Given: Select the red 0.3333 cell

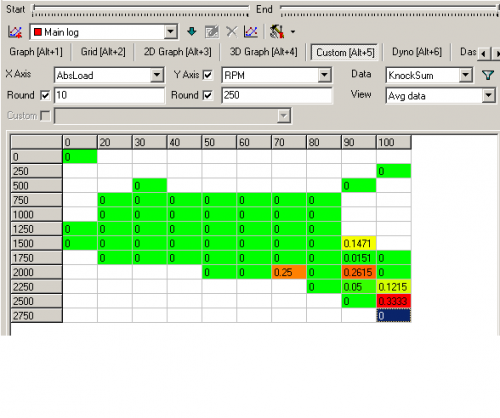Looking at the screenshot, I should point(394,301).
